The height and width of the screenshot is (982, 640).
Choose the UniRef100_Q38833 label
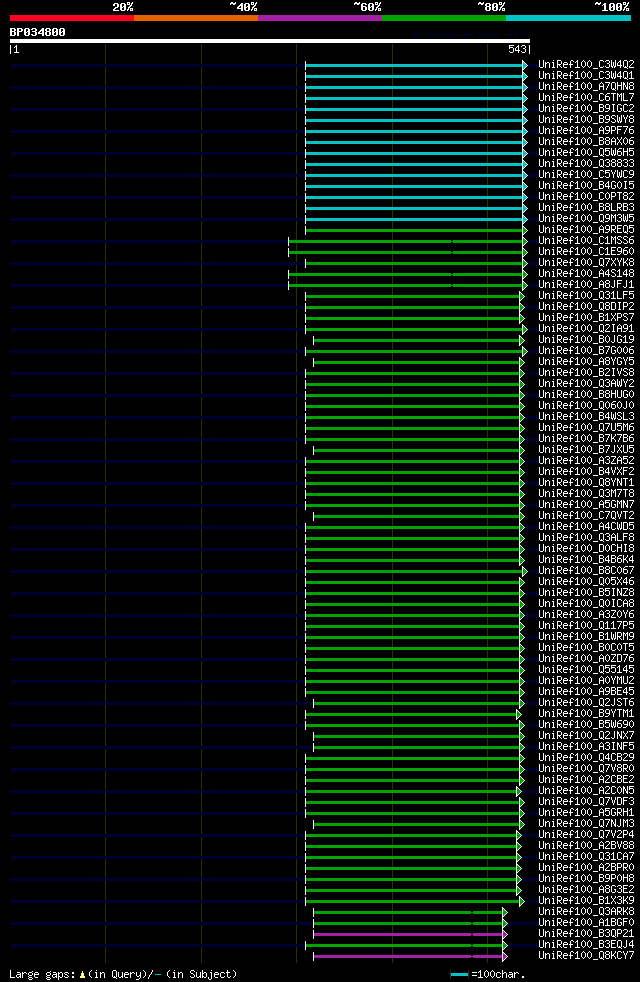586,163
